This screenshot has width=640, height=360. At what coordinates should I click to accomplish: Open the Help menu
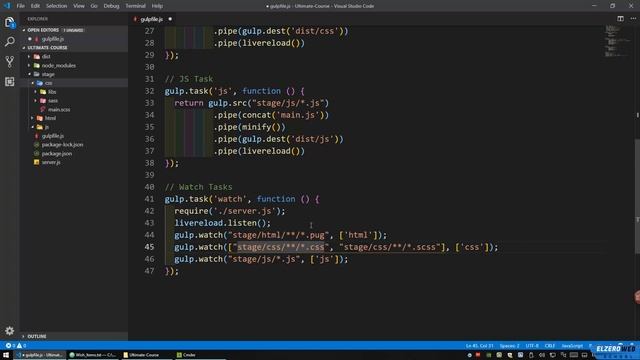pos(157,6)
